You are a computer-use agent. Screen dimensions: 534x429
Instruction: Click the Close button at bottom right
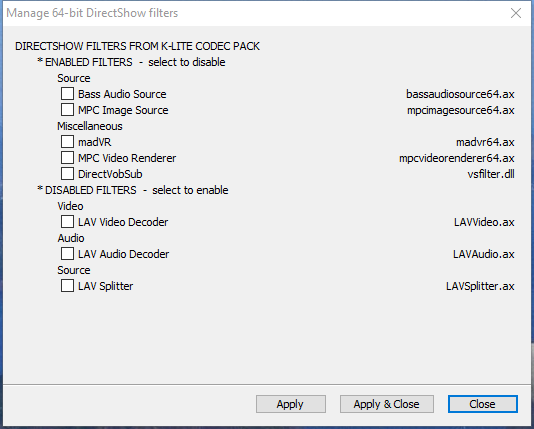pos(483,404)
